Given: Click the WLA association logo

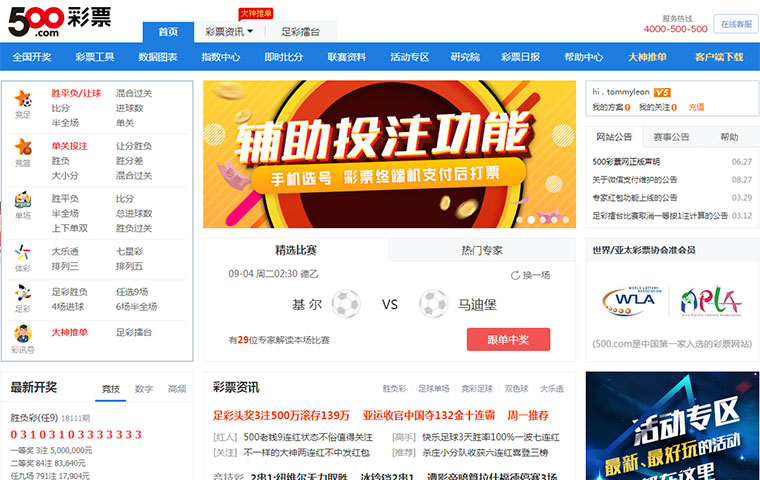Looking at the screenshot, I should coord(632,301).
